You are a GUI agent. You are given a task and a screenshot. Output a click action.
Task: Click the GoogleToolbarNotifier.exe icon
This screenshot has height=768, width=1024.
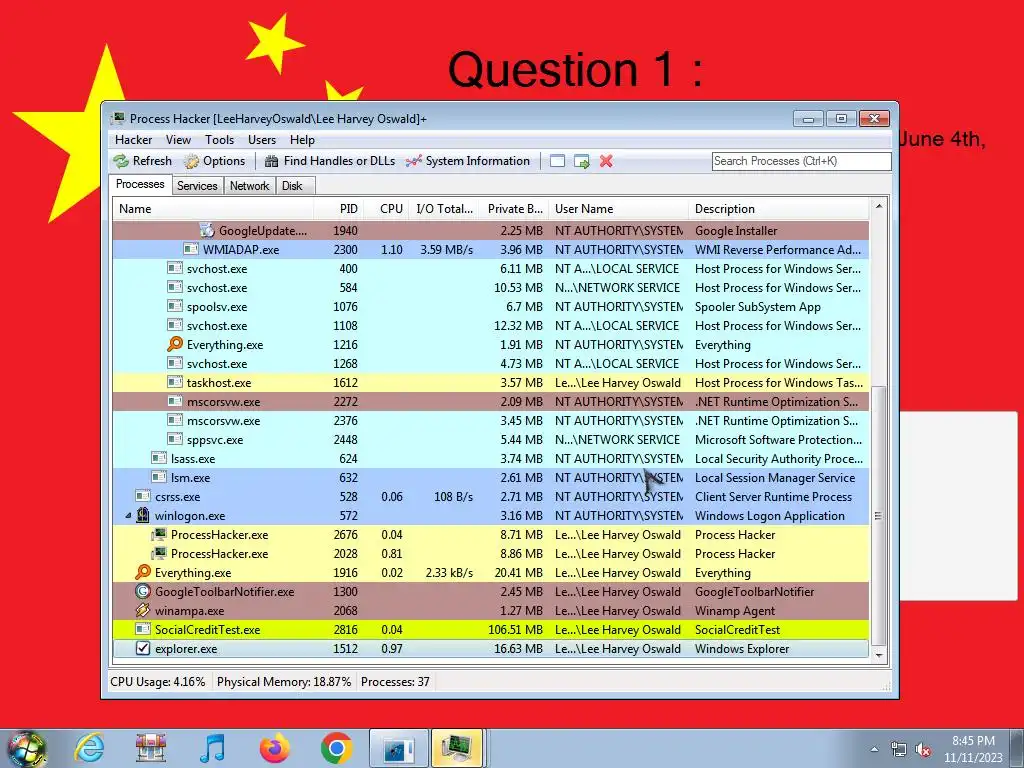(x=143, y=591)
